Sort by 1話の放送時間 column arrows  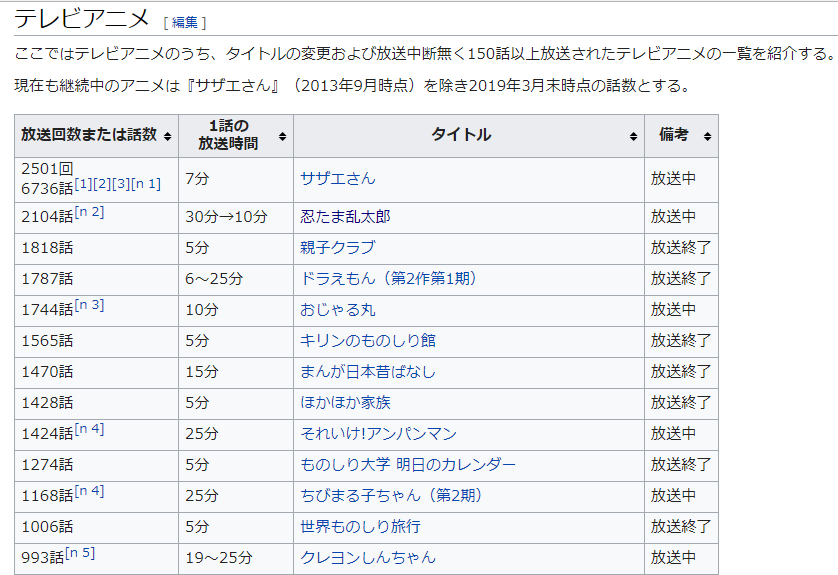pos(282,136)
